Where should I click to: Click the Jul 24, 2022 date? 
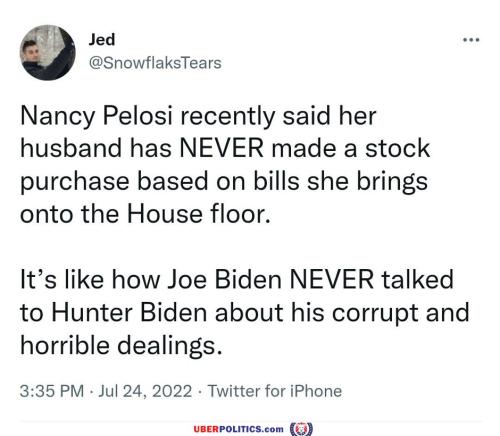(145, 391)
